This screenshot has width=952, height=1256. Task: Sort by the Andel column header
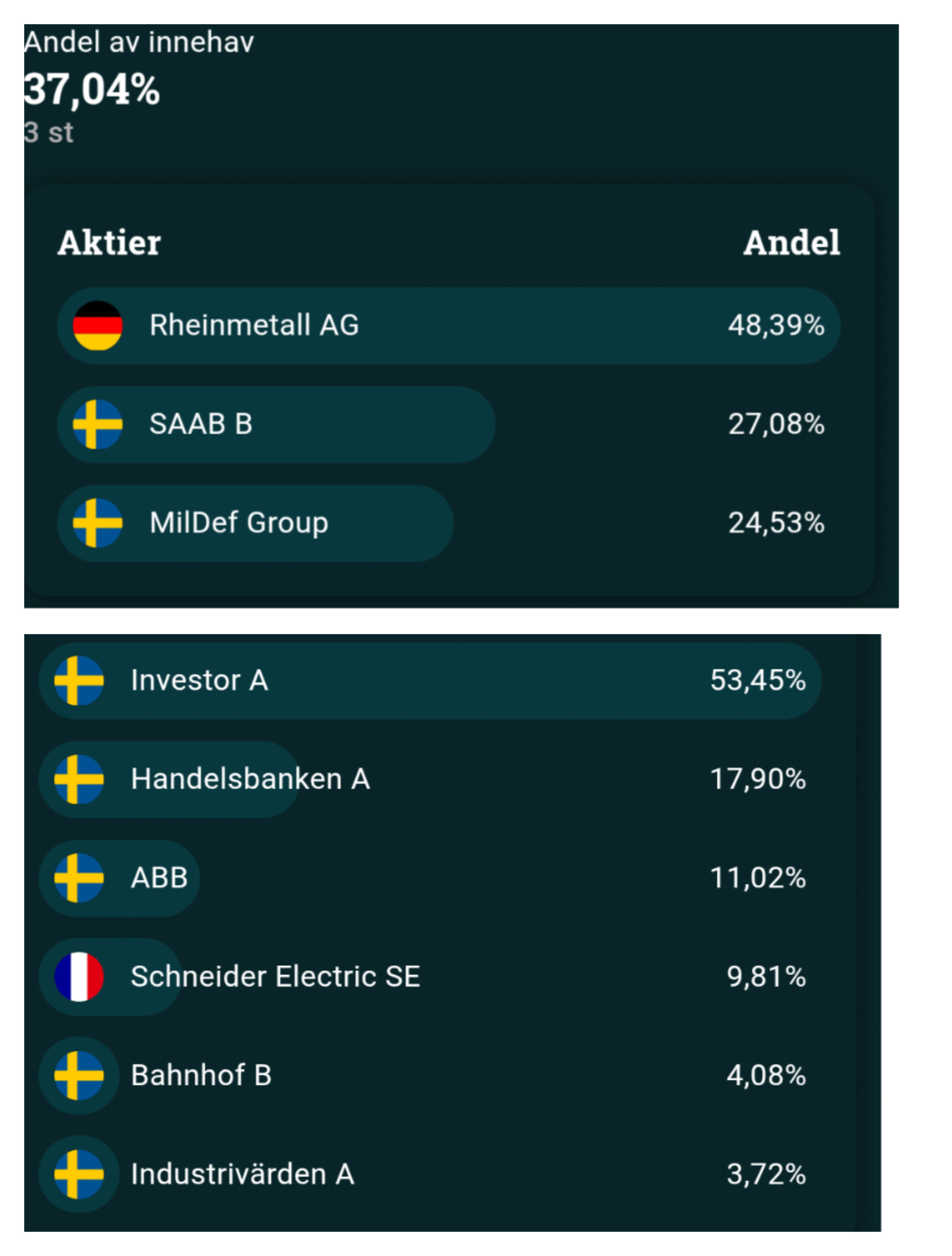[791, 243]
